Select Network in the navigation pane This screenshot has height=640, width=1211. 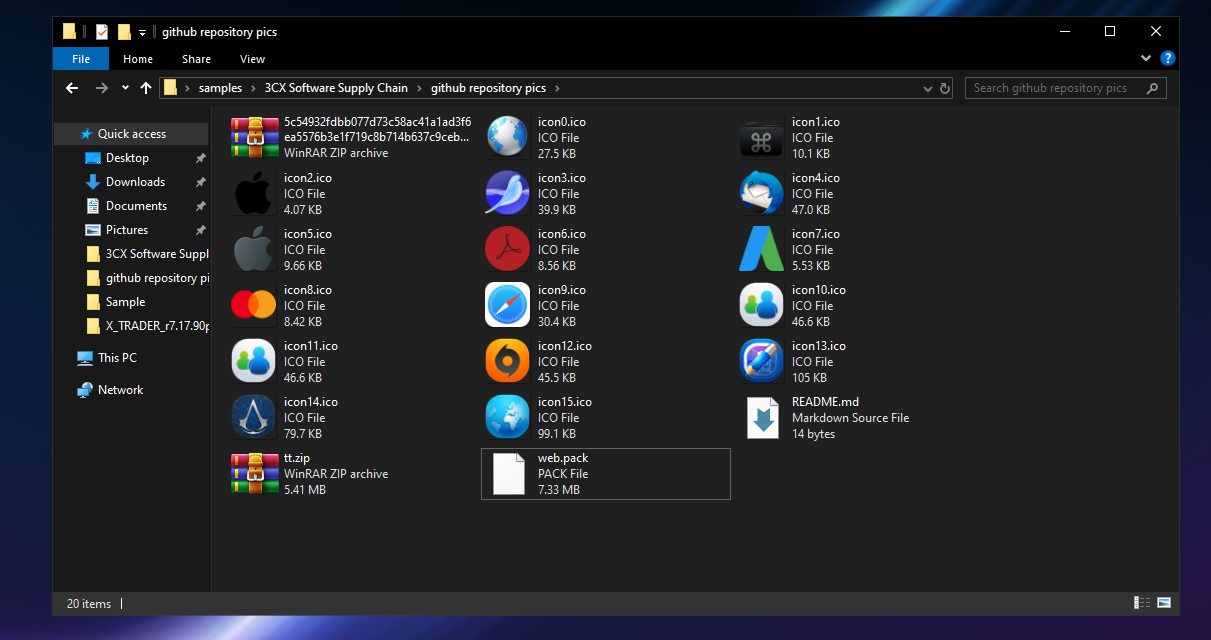point(120,390)
